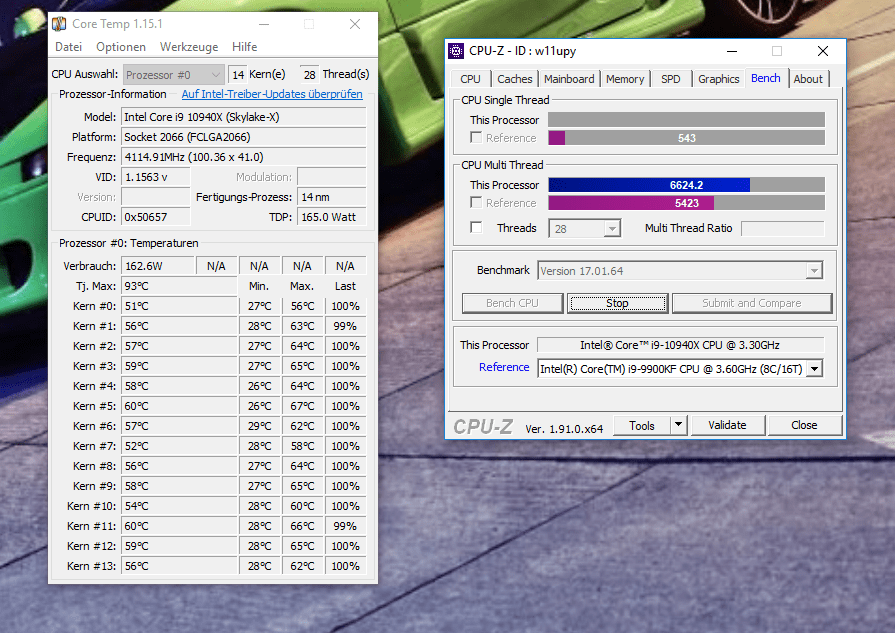Click the Kern #5 temperature 60°C
The height and width of the screenshot is (633, 895).
click(179, 406)
